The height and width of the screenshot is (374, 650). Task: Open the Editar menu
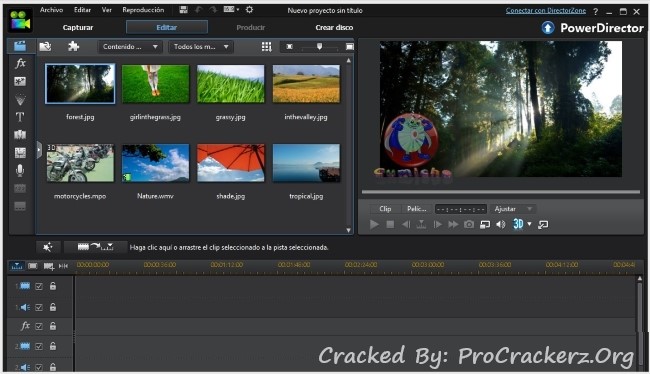[x=82, y=10]
